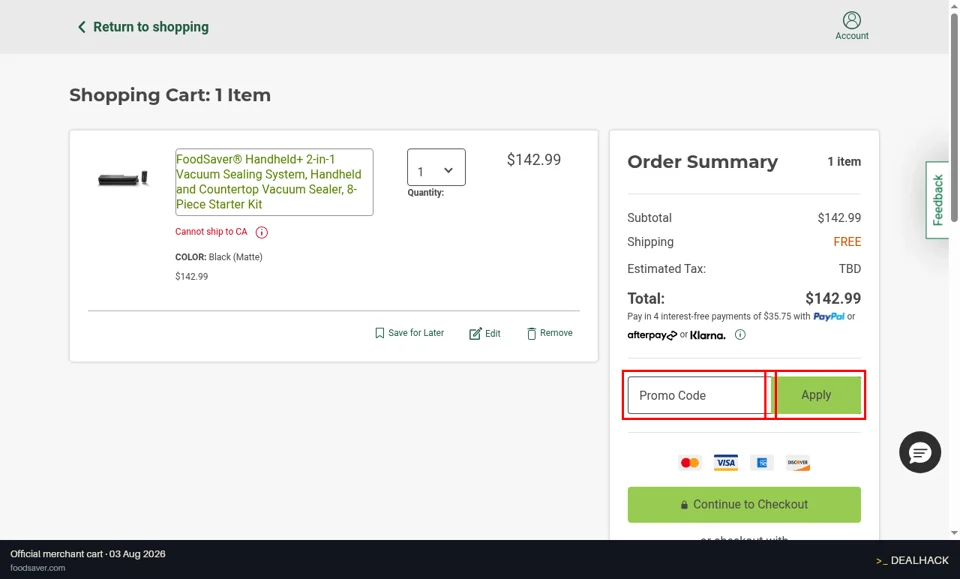Click the Apply promo button
Image resolution: width=960 pixels, height=579 pixels.
click(816, 395)
